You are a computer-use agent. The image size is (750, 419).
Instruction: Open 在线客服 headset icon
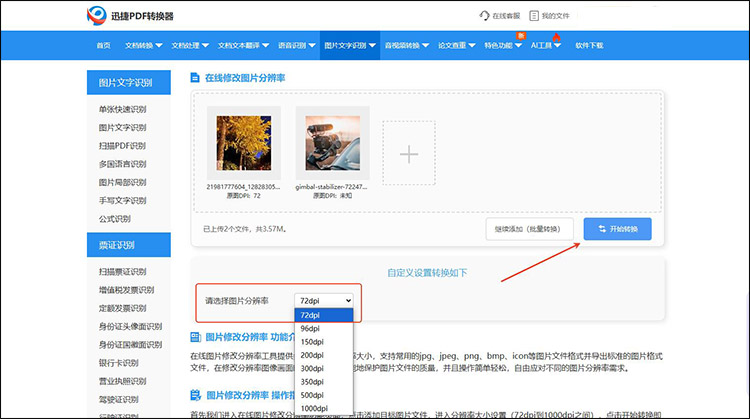coord(484,16)
